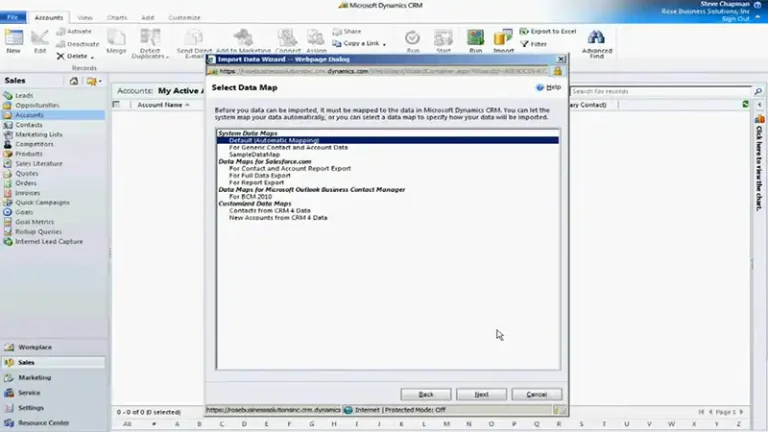This screenshot has height=432, width=768.
Task: Select For Generic Contact and Account Data
Action: pyautogui.click(x=288, y=147)
